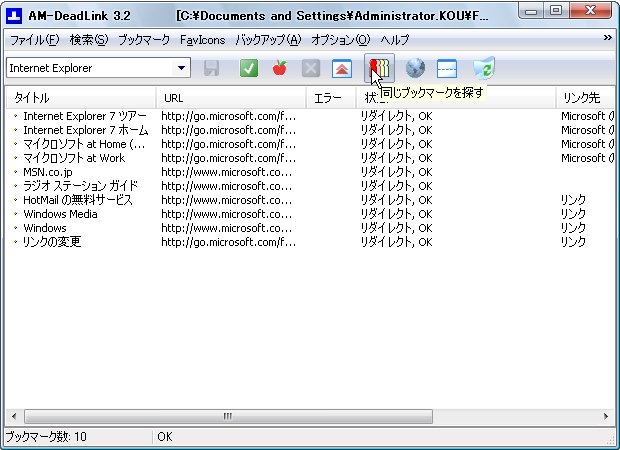620x450 pixels.
Task: Select the マイクロソフト at Home bookmark
Action: click(x=84, y=144)
